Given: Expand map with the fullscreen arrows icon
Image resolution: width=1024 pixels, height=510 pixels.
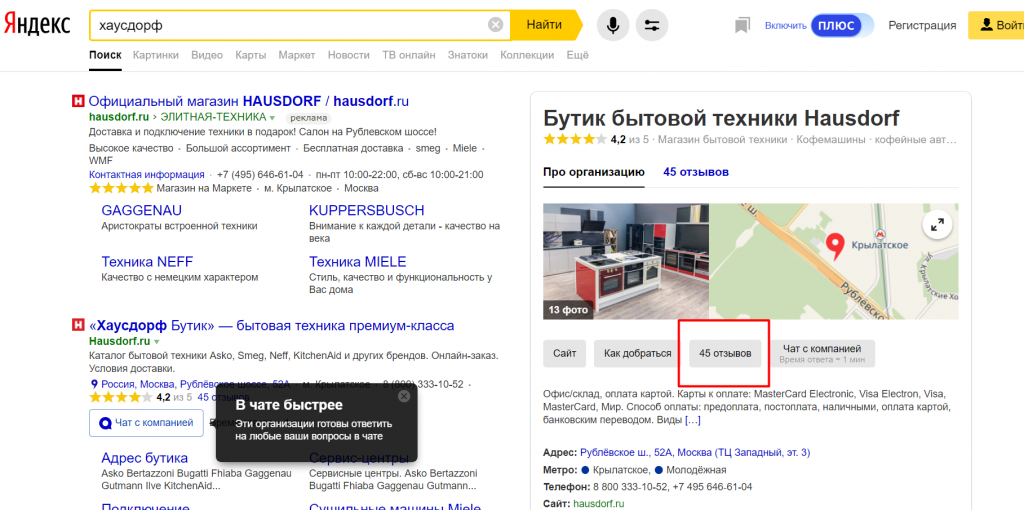Looking at the screenshot, I should coord(937,225).
